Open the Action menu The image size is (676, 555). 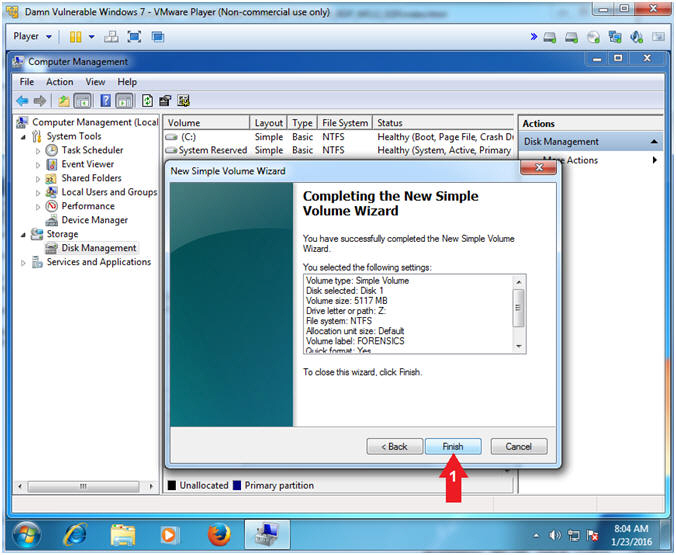(x=59, y=82)
